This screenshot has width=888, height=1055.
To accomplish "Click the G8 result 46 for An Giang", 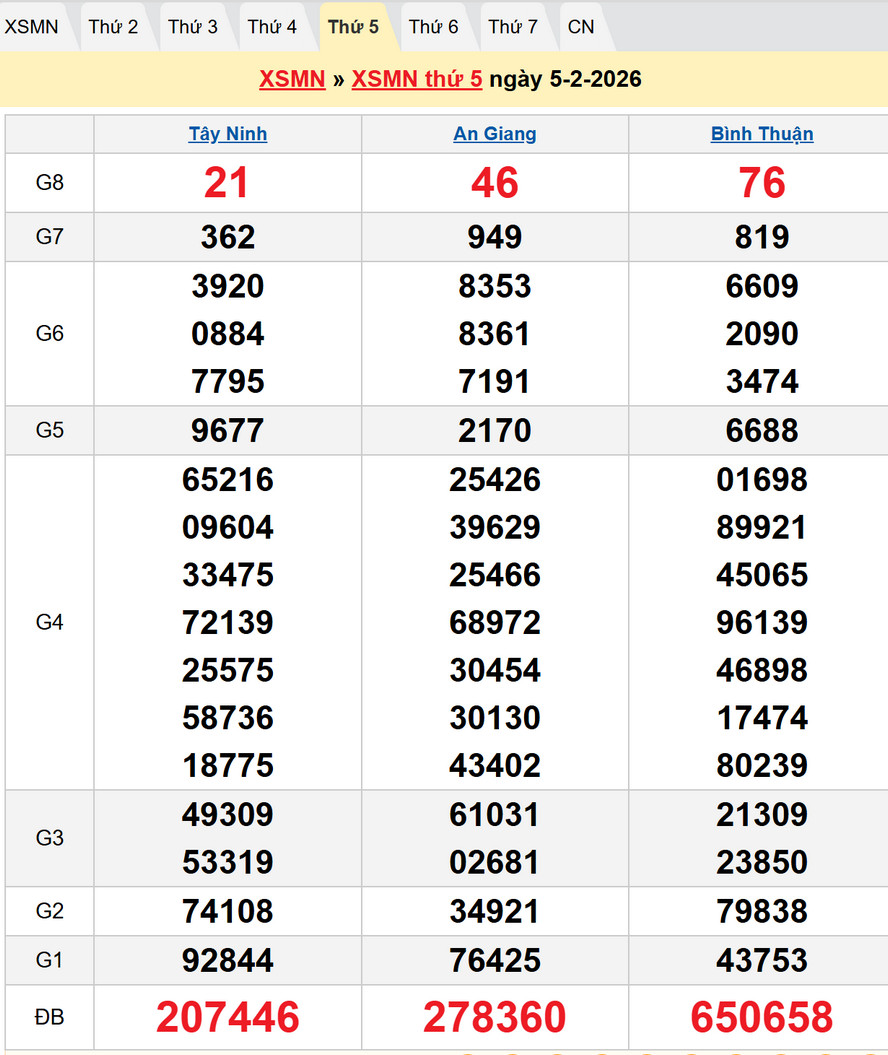I will point(495,183).
